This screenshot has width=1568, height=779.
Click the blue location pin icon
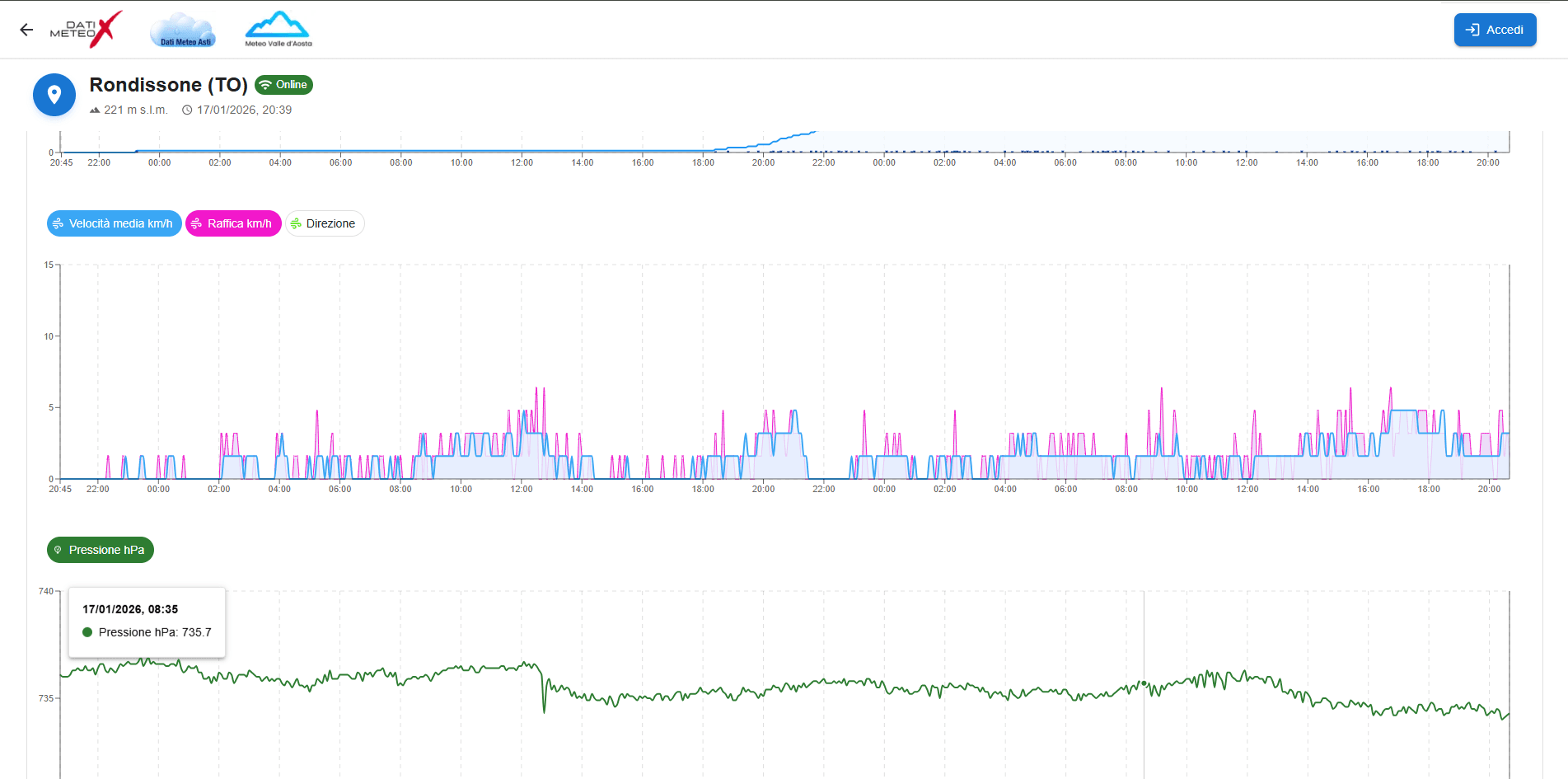[x=54, y=95]
